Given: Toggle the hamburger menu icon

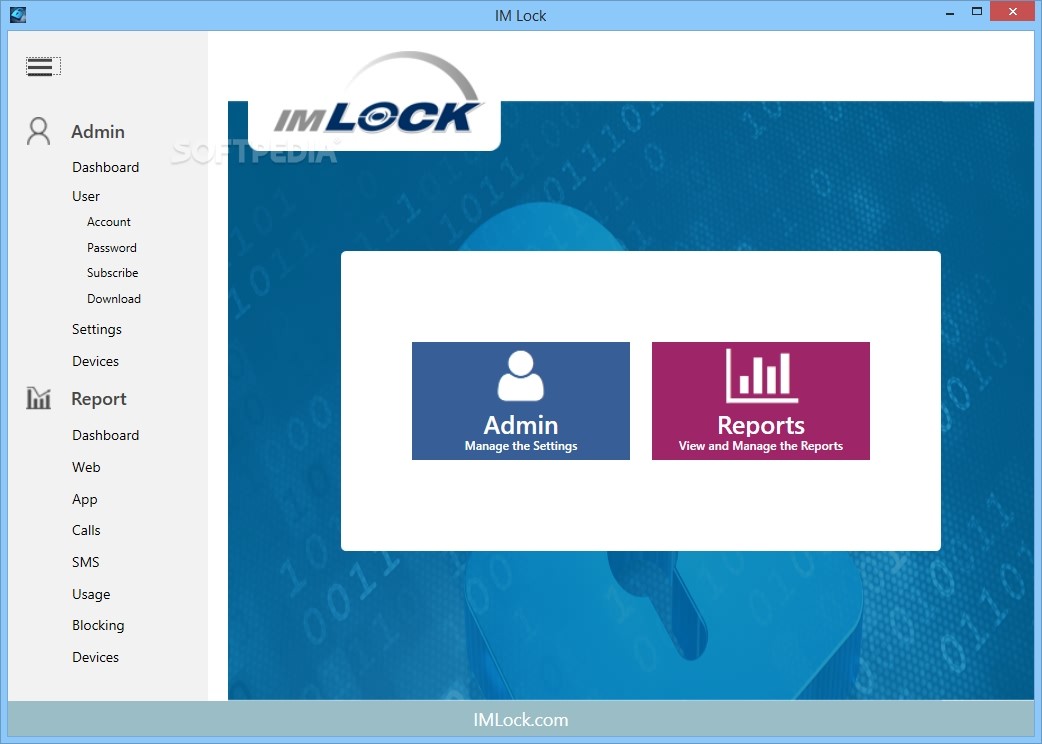Looking at the screenshot, I should click(x=43, y=66).
